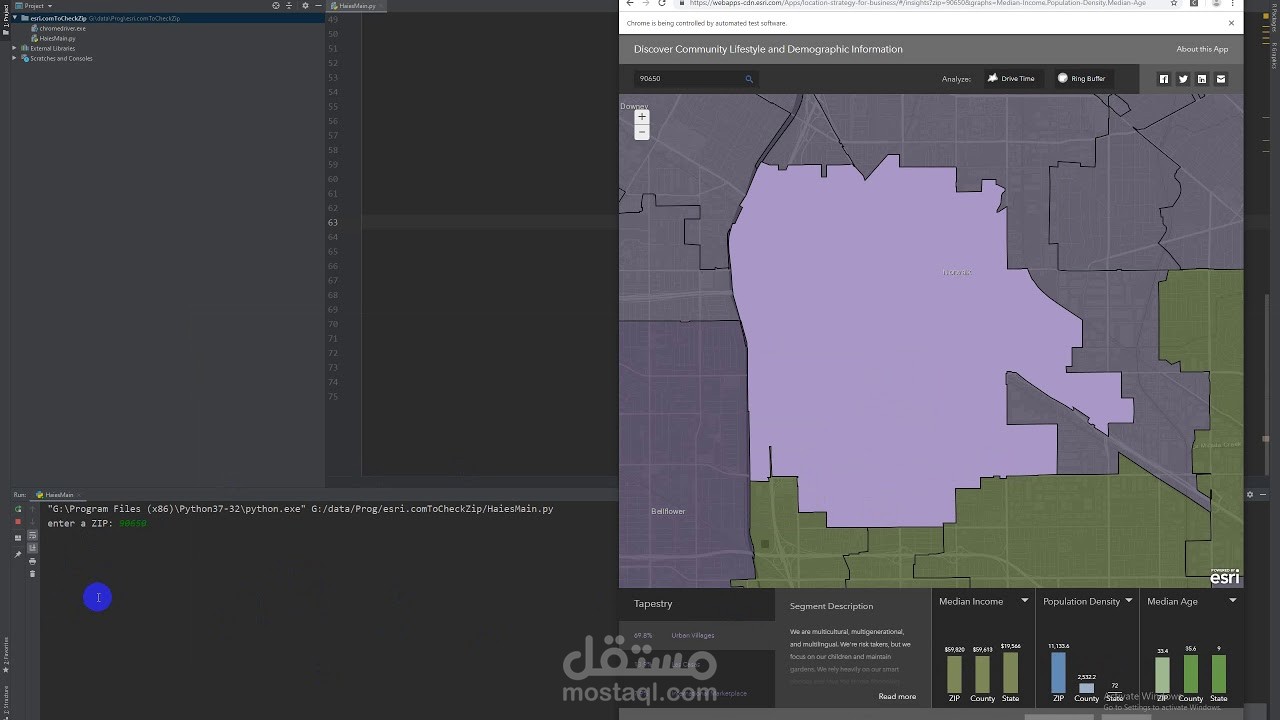Image resolution: width=1280 pixels, height=720 pixels.
Task: Pin the Run tab
Action: [18, 554]
